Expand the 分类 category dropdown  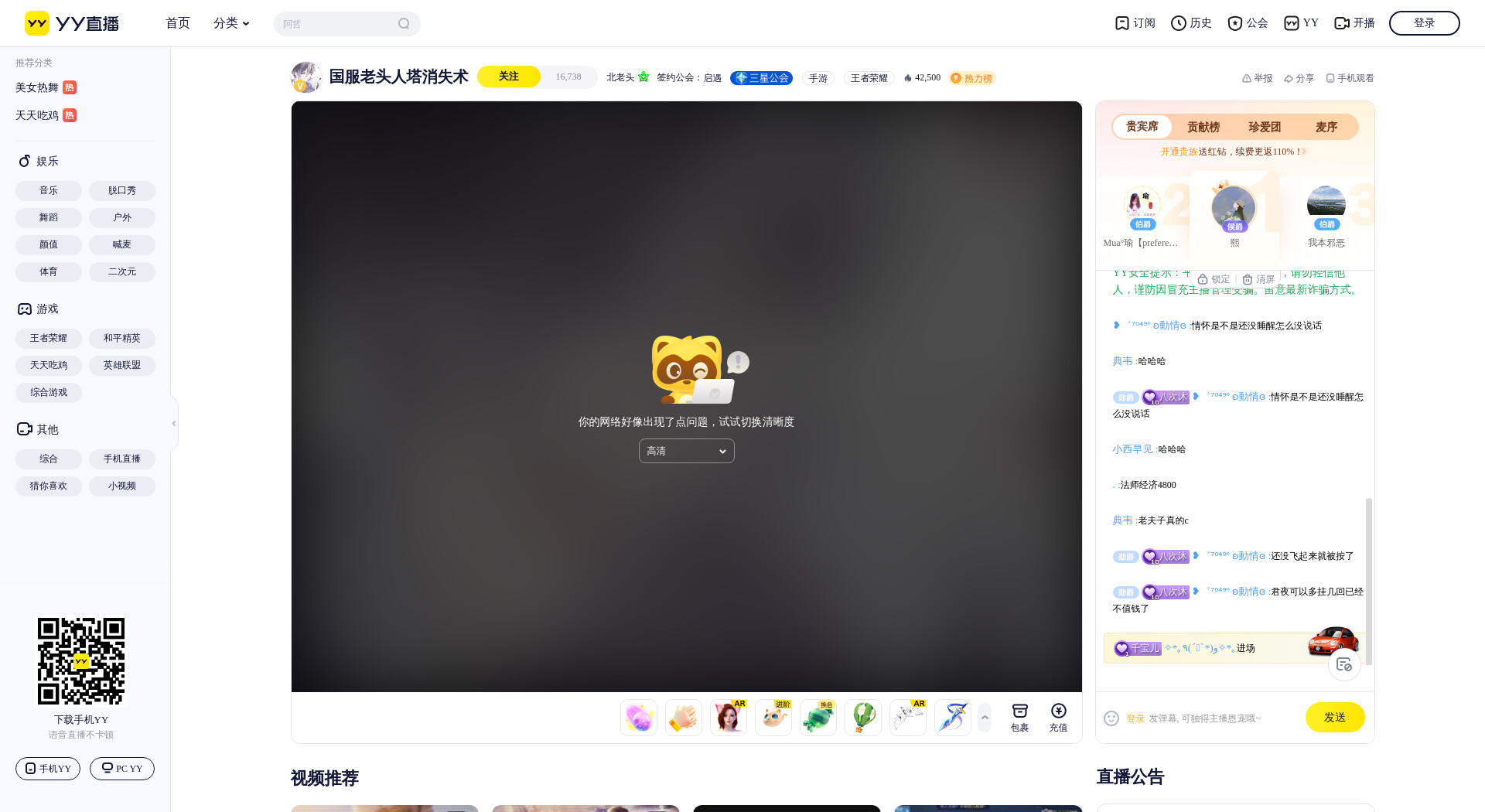232,23
